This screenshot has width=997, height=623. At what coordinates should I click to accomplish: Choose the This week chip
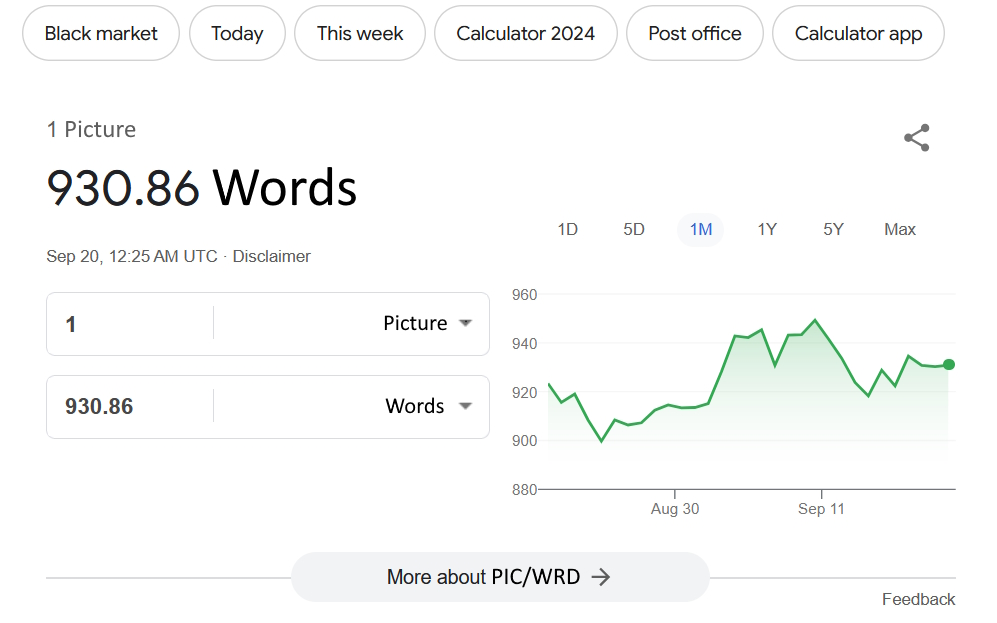coord(360,33)
